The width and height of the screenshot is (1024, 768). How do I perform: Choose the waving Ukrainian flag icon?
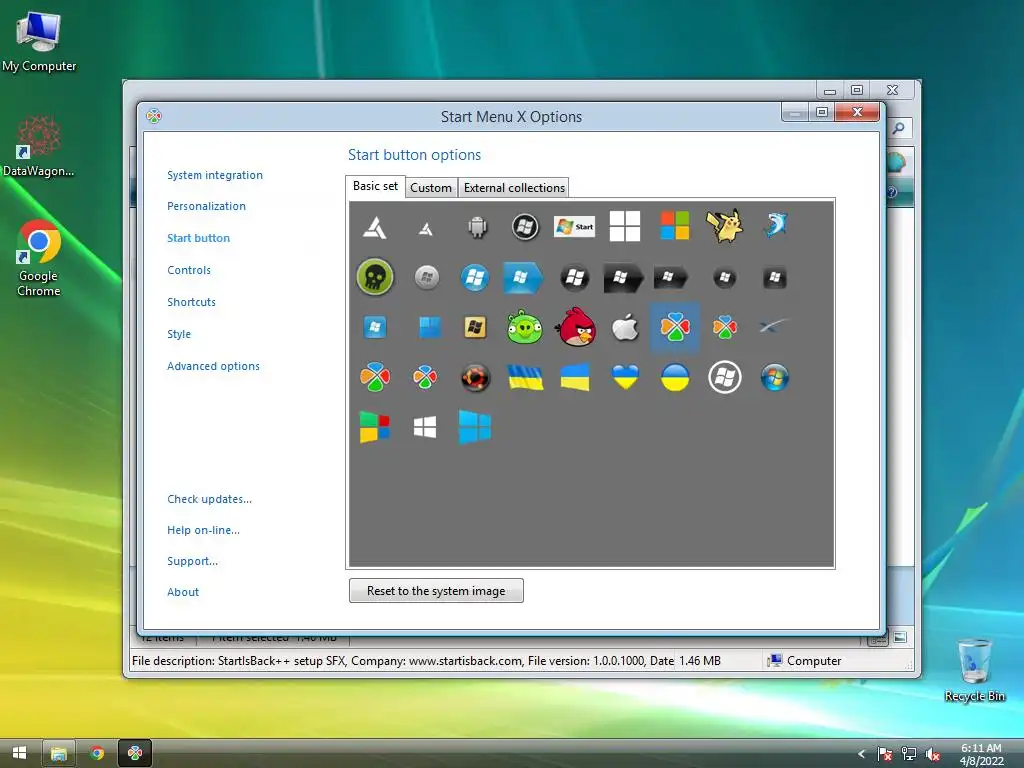pyautogui.click(x=526, y=377)
